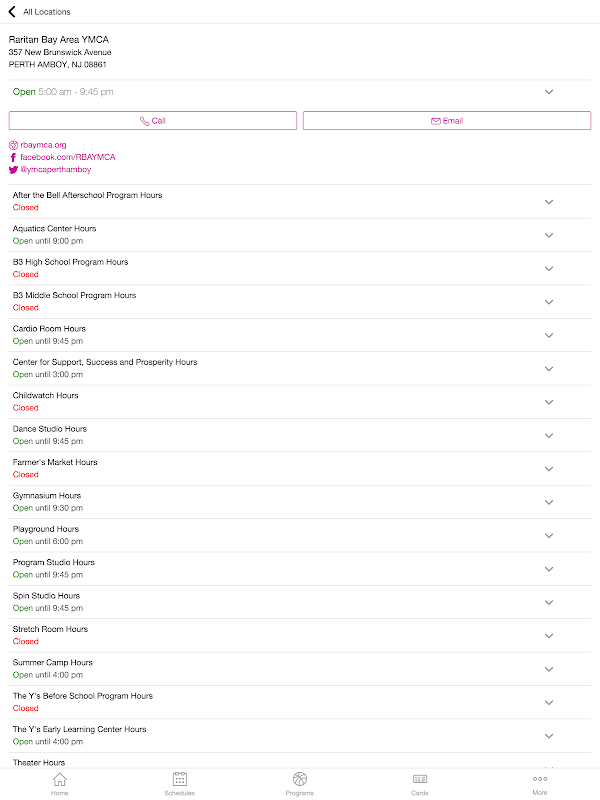This screenshot has width=600, height=800.
Task: Click 'Open until 6:00 pm' under Playground
Action: [x=48, y=541]
